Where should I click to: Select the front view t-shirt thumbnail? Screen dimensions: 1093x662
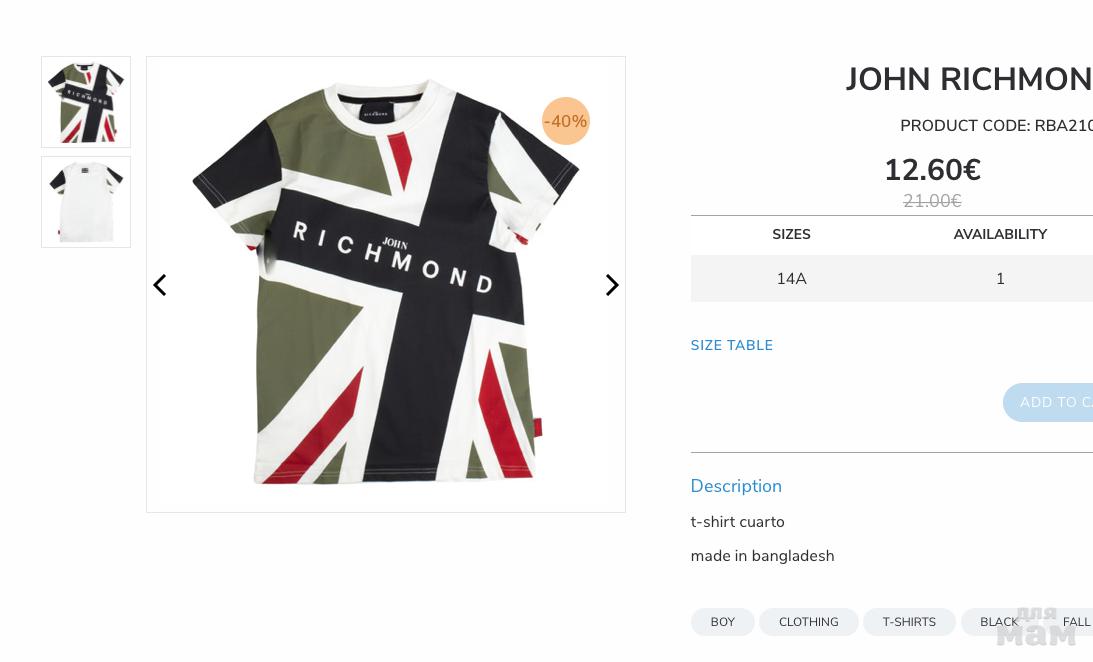click(86, 102)
